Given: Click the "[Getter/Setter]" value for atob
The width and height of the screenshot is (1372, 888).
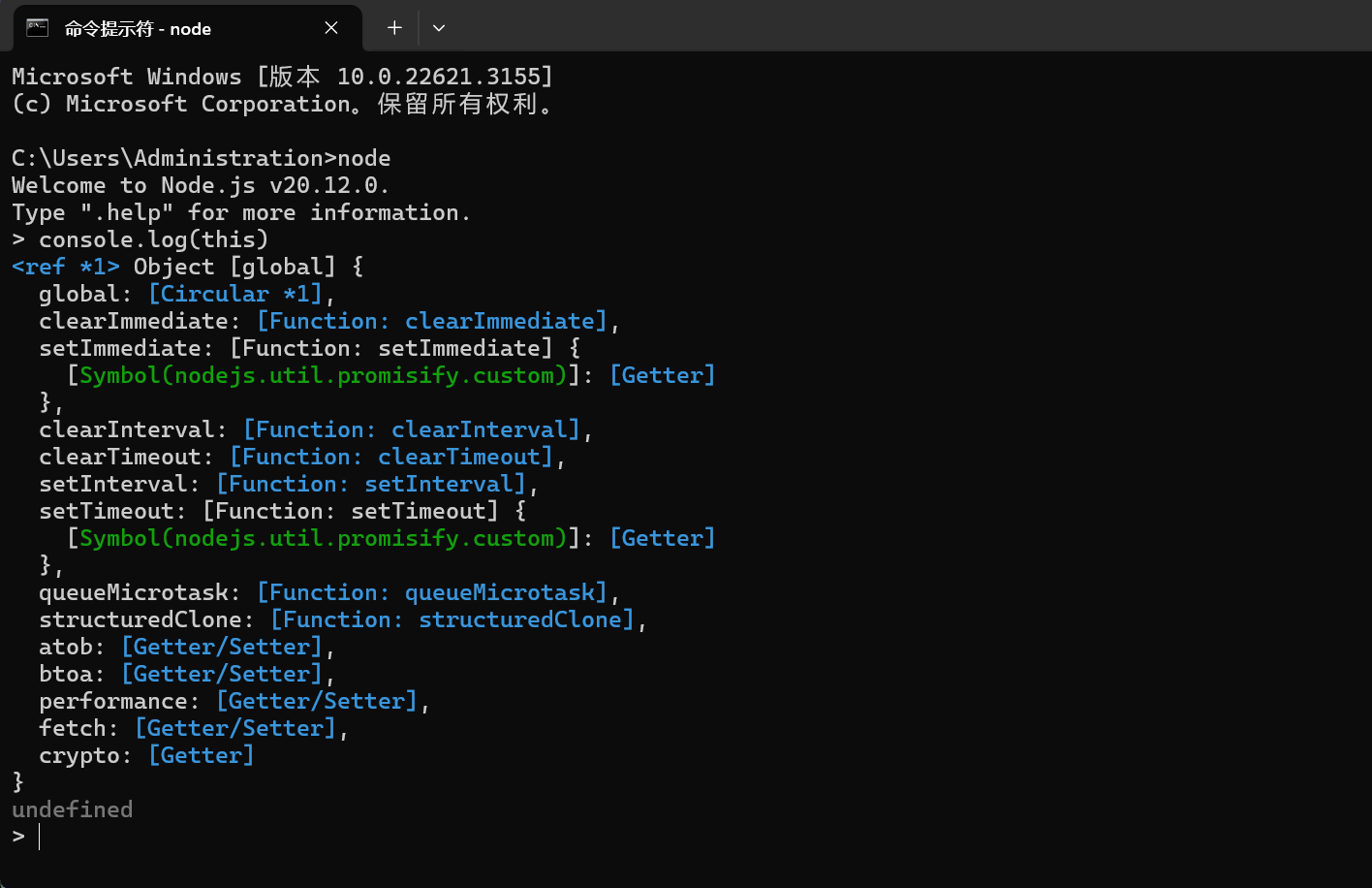Looking at the screenshot, I should [x=222, y=647].
